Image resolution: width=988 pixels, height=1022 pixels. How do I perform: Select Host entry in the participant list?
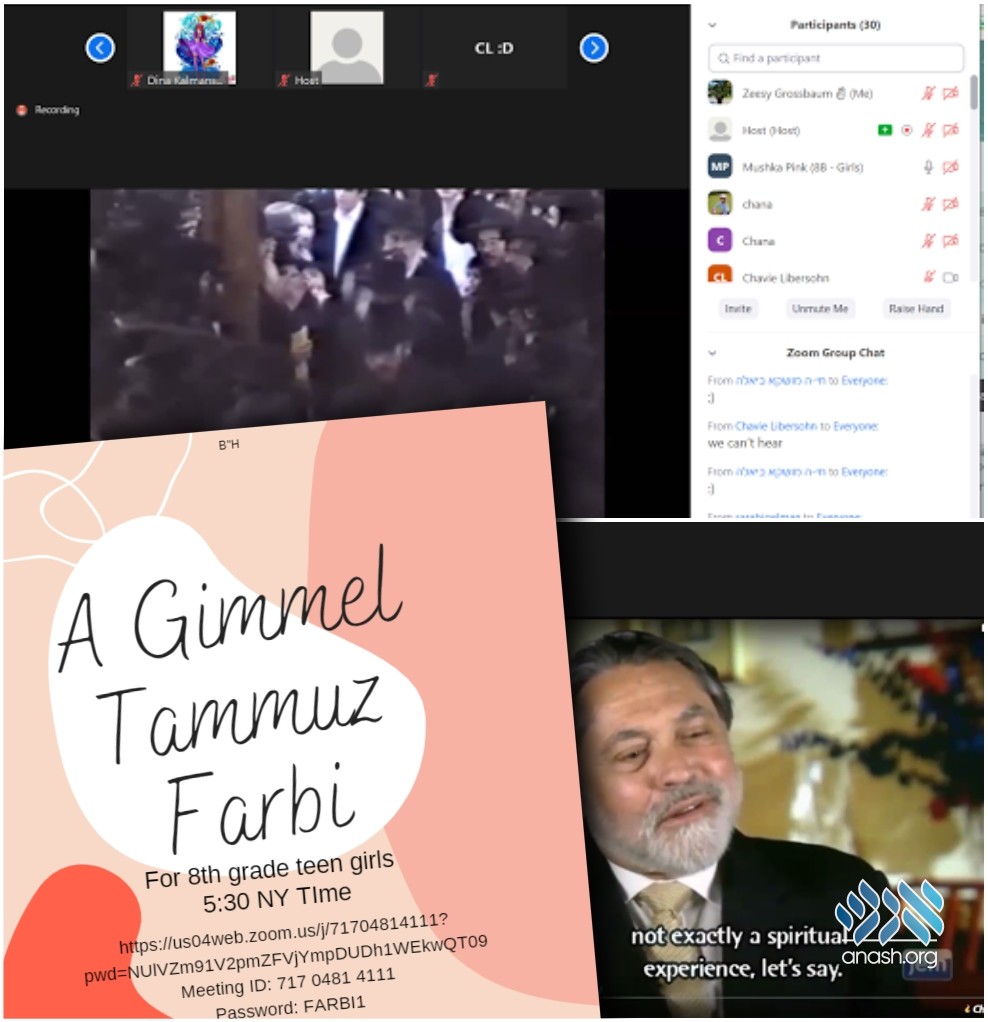770,130
